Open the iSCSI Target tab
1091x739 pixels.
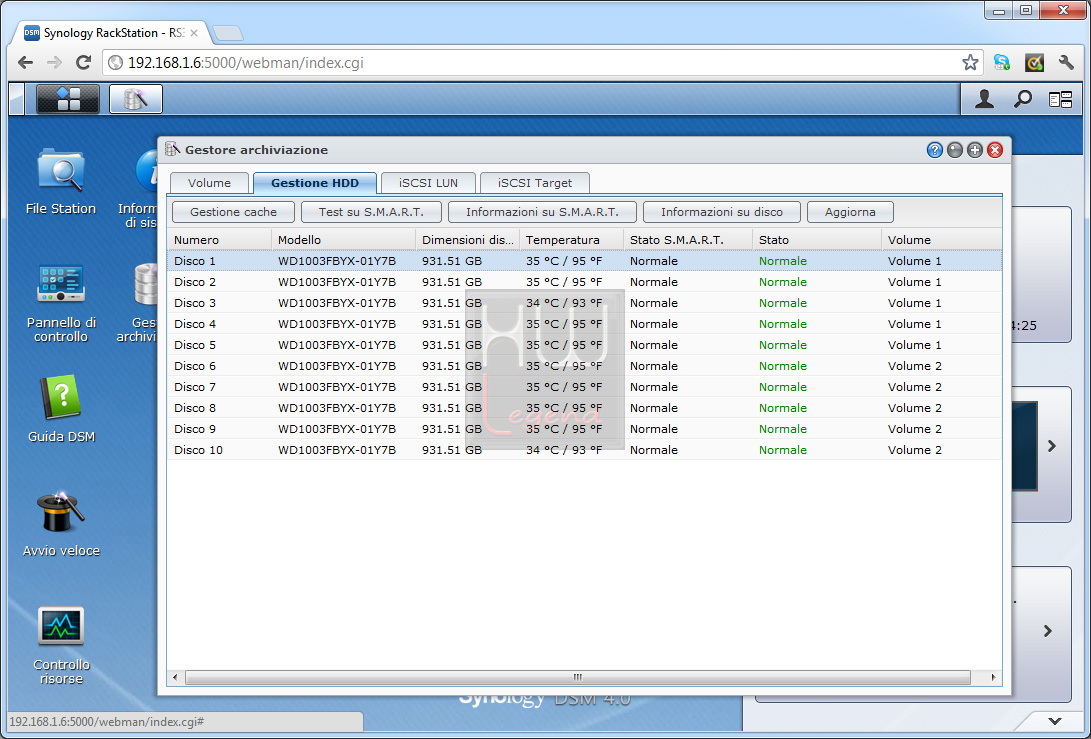(534, 183)
